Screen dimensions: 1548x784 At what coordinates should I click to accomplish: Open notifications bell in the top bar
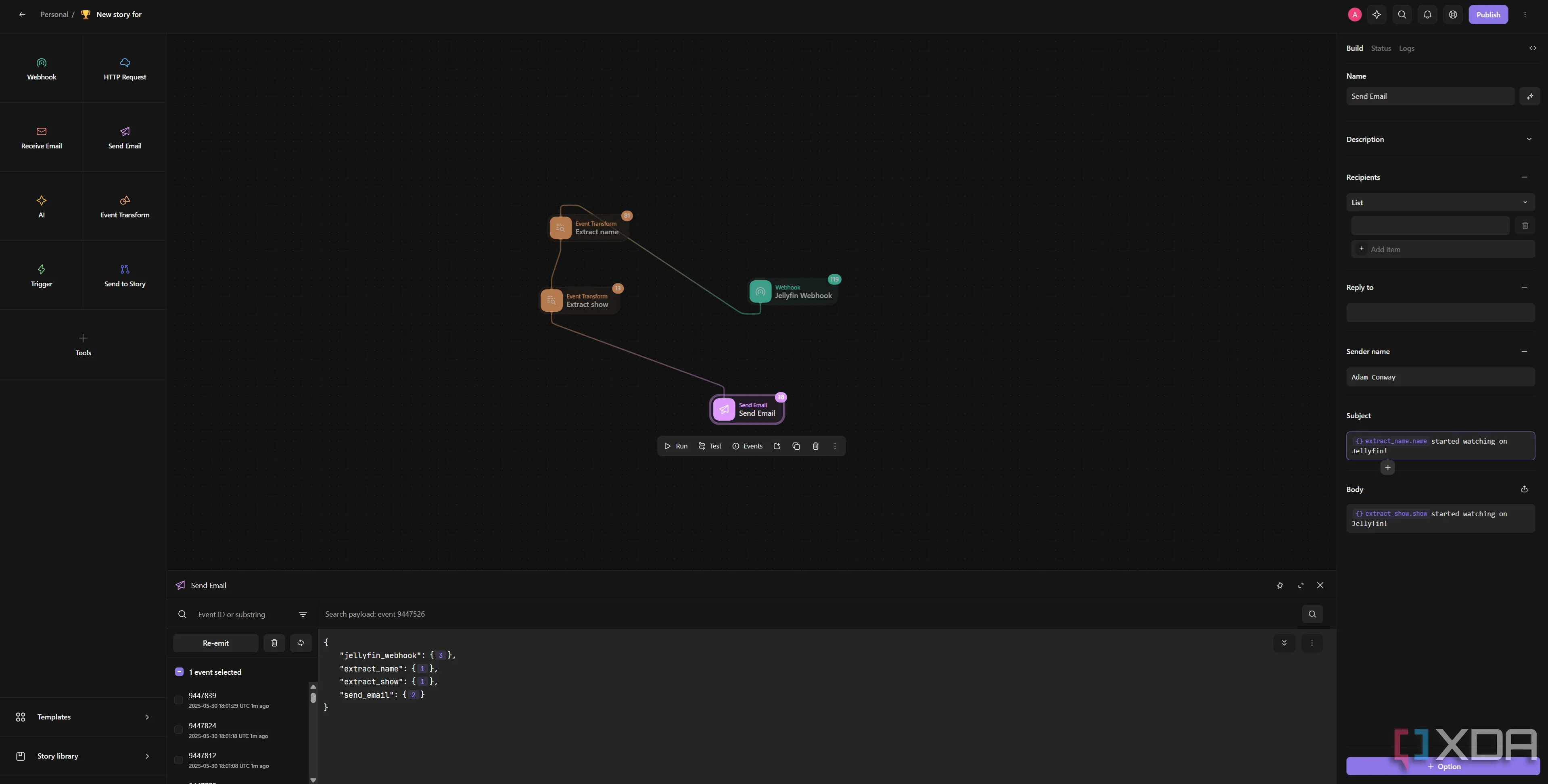point(1427,15)
